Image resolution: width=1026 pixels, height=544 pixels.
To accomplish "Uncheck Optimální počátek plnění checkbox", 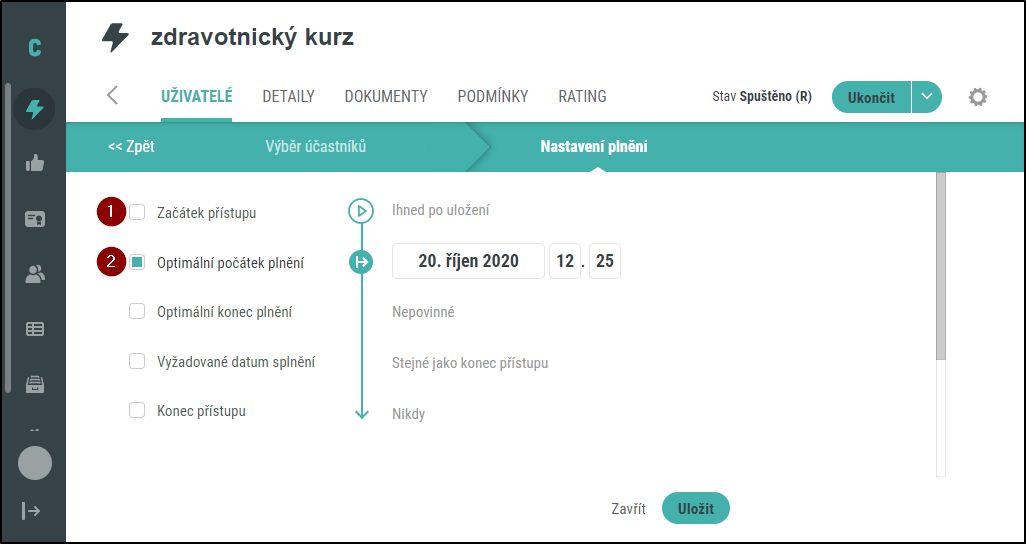I will pyautogui.click(x=138, y=263).
